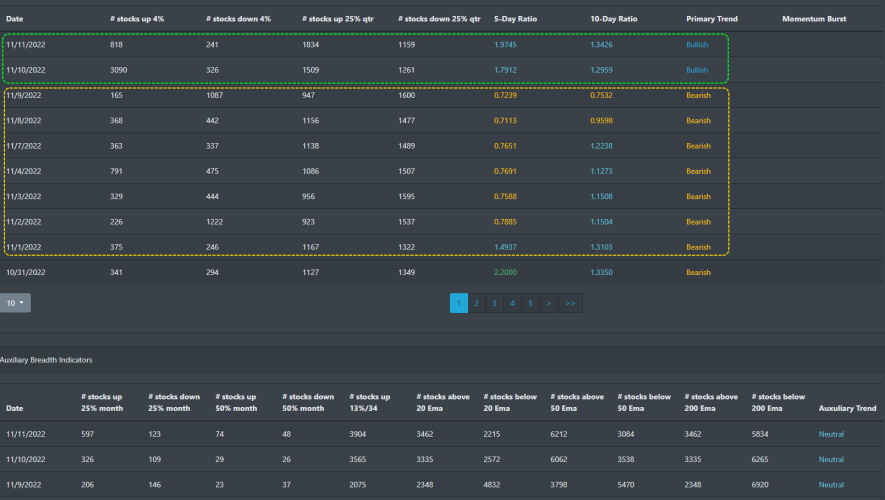Click Bearish trend for 10/31/2022
The width and height of the screenshot is (885, 500).
(698, 272)
